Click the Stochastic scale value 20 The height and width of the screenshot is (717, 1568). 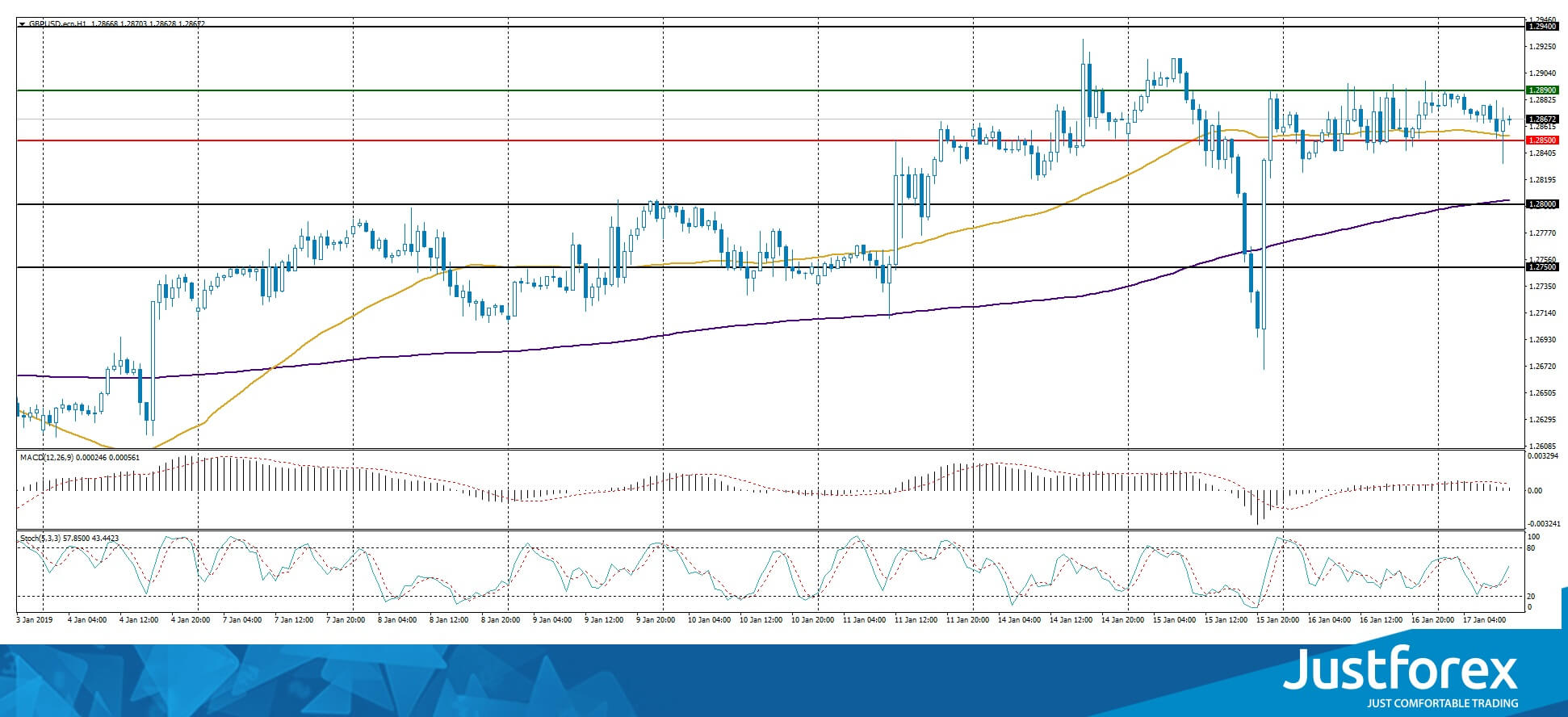pos(1532,597)
